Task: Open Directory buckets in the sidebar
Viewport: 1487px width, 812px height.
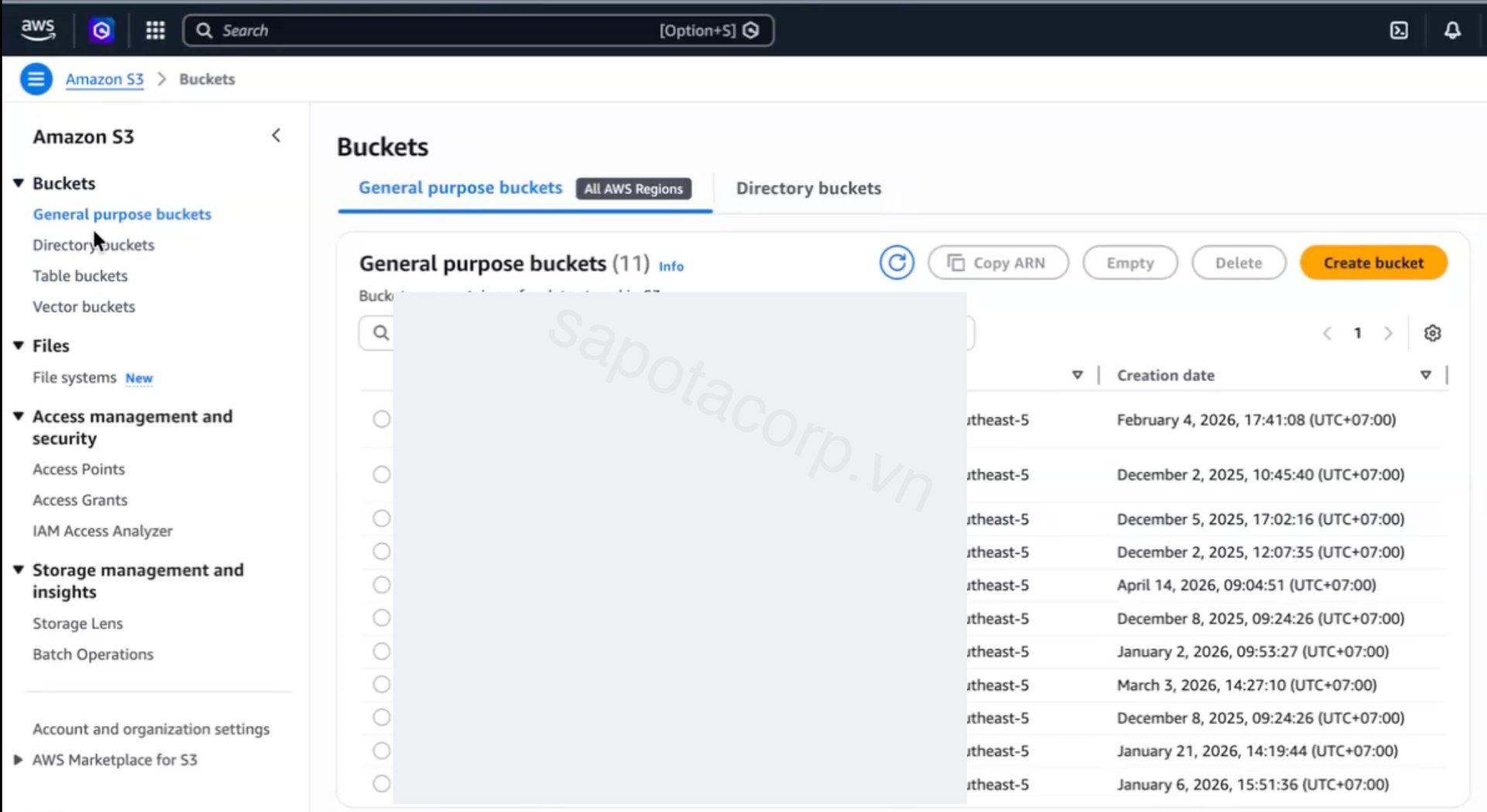Action: point(93,245)
